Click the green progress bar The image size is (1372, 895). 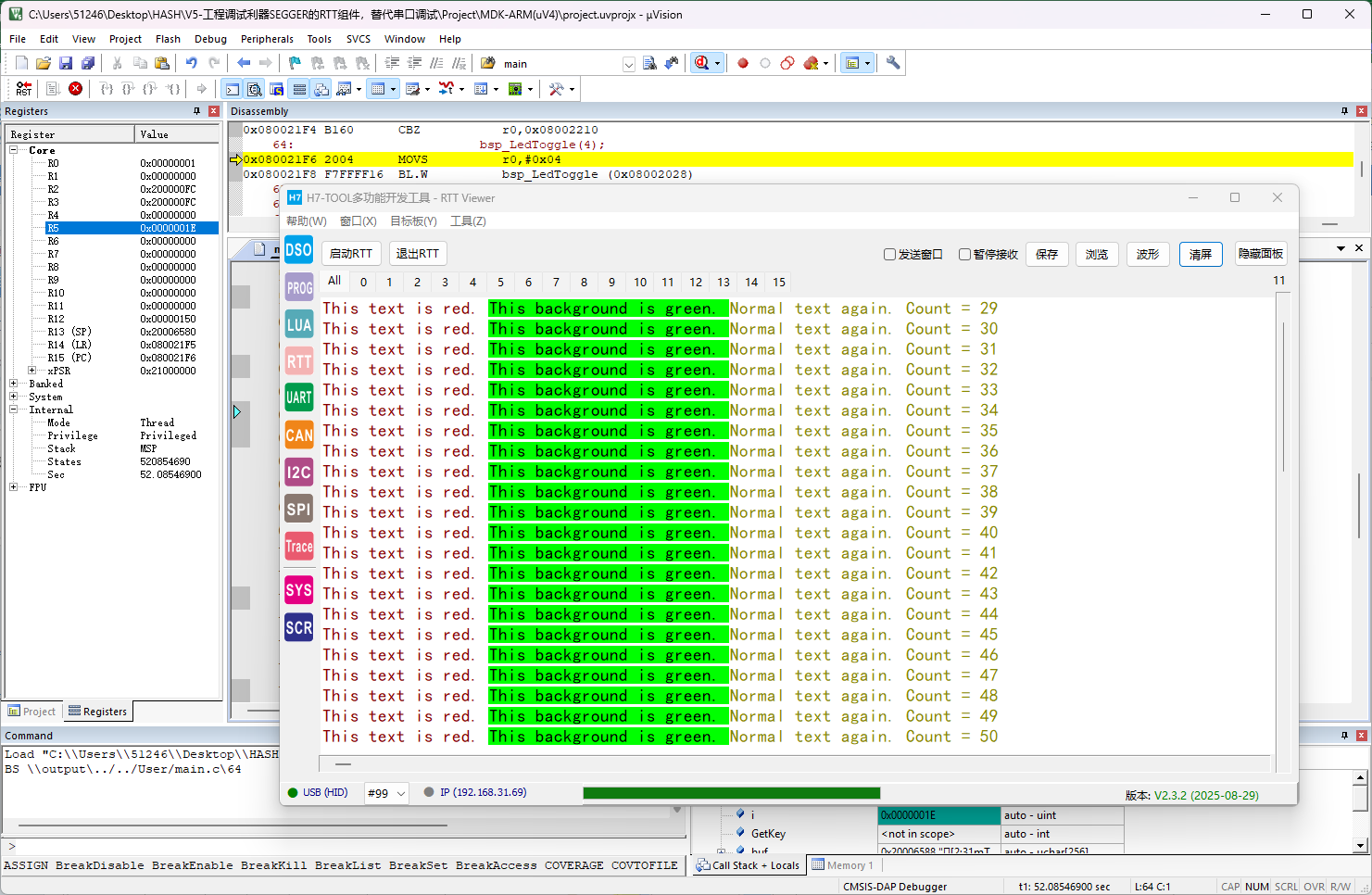(x=731, y=793)
